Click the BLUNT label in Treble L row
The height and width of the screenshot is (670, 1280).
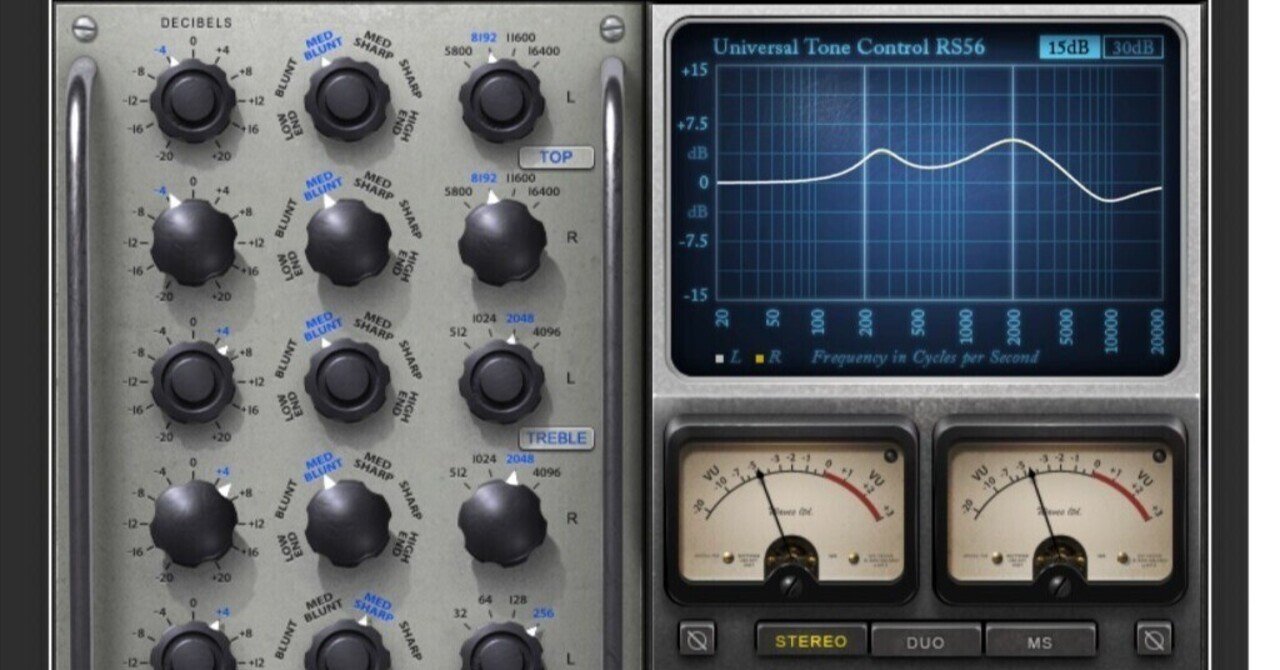285,359
